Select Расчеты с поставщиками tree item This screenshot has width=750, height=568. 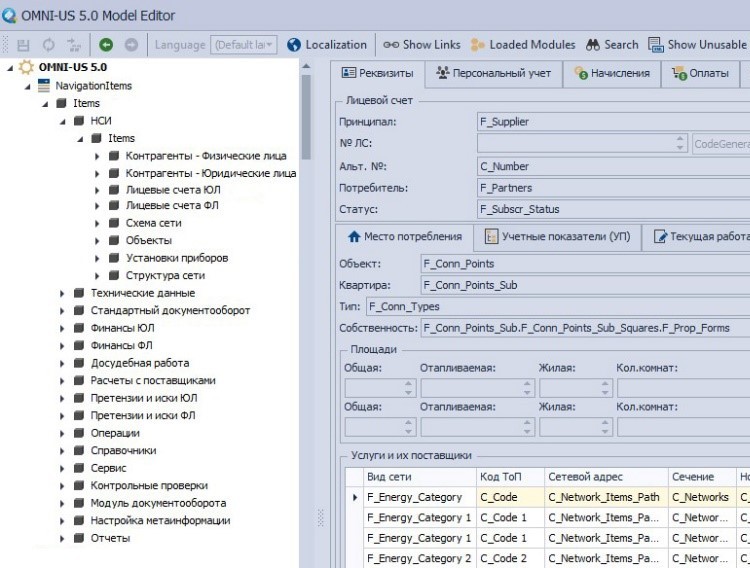click(x=153, y=381)
